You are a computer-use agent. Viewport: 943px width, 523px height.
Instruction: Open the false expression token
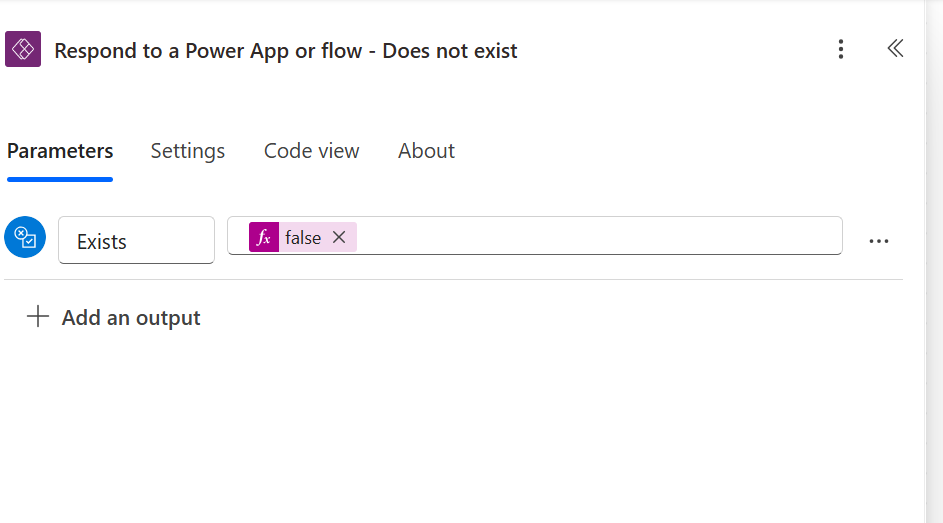303,237
